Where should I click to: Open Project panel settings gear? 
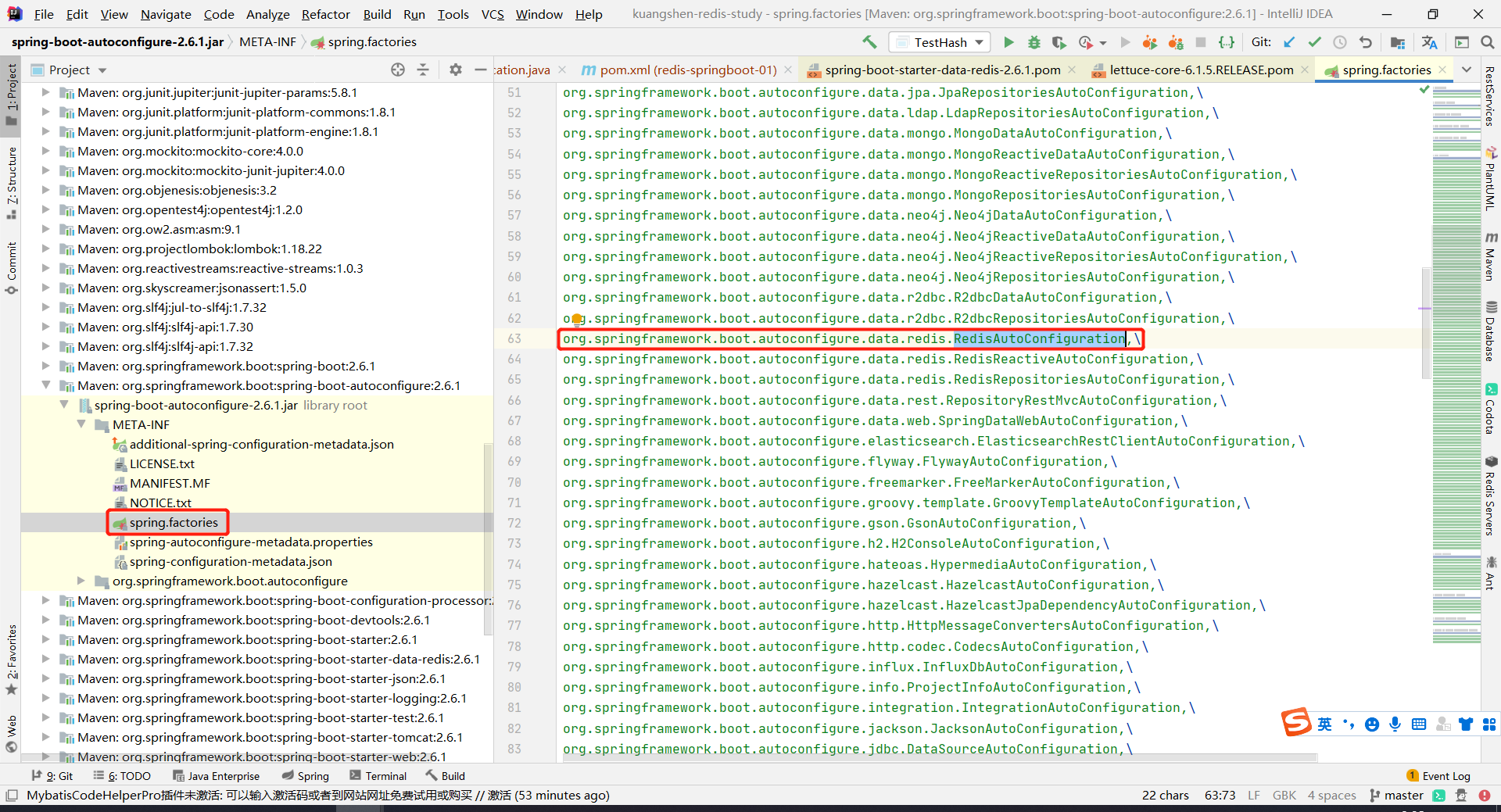[456, 70]
